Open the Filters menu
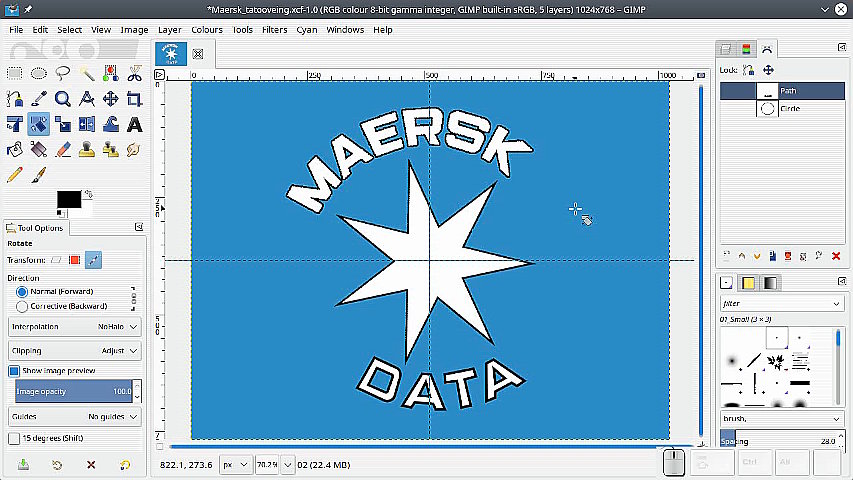Image resolution: width=853 pixels, height=480 pixels. click(x=274, y=30)
